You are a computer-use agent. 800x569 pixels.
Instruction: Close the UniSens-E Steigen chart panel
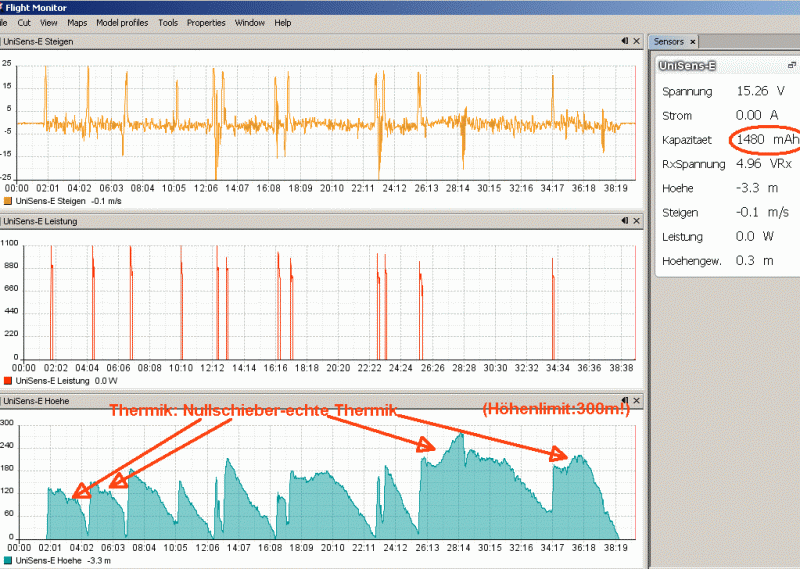point(636,41)
